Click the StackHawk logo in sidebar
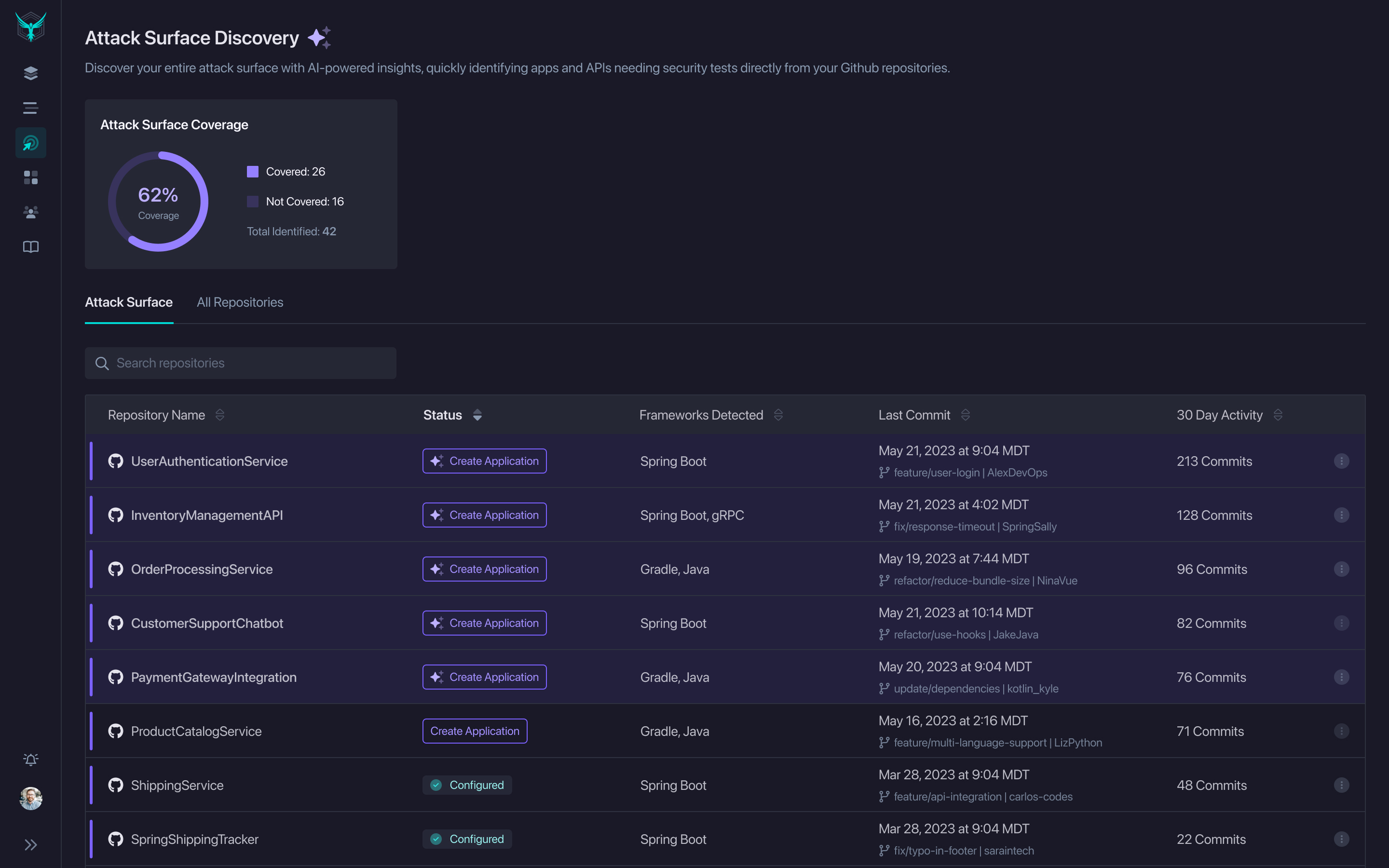Screen dimensions: 1389x868 31,27
